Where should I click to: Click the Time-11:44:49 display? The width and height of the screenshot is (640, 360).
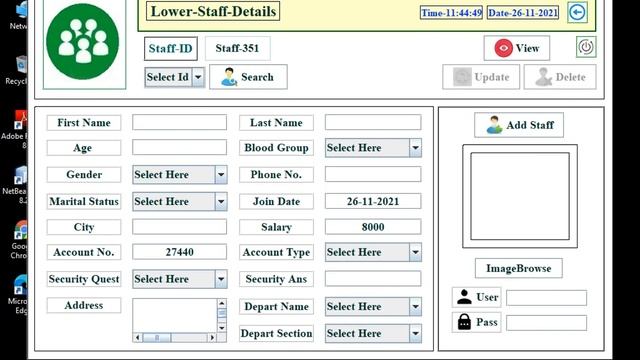(x=451, y=13)
